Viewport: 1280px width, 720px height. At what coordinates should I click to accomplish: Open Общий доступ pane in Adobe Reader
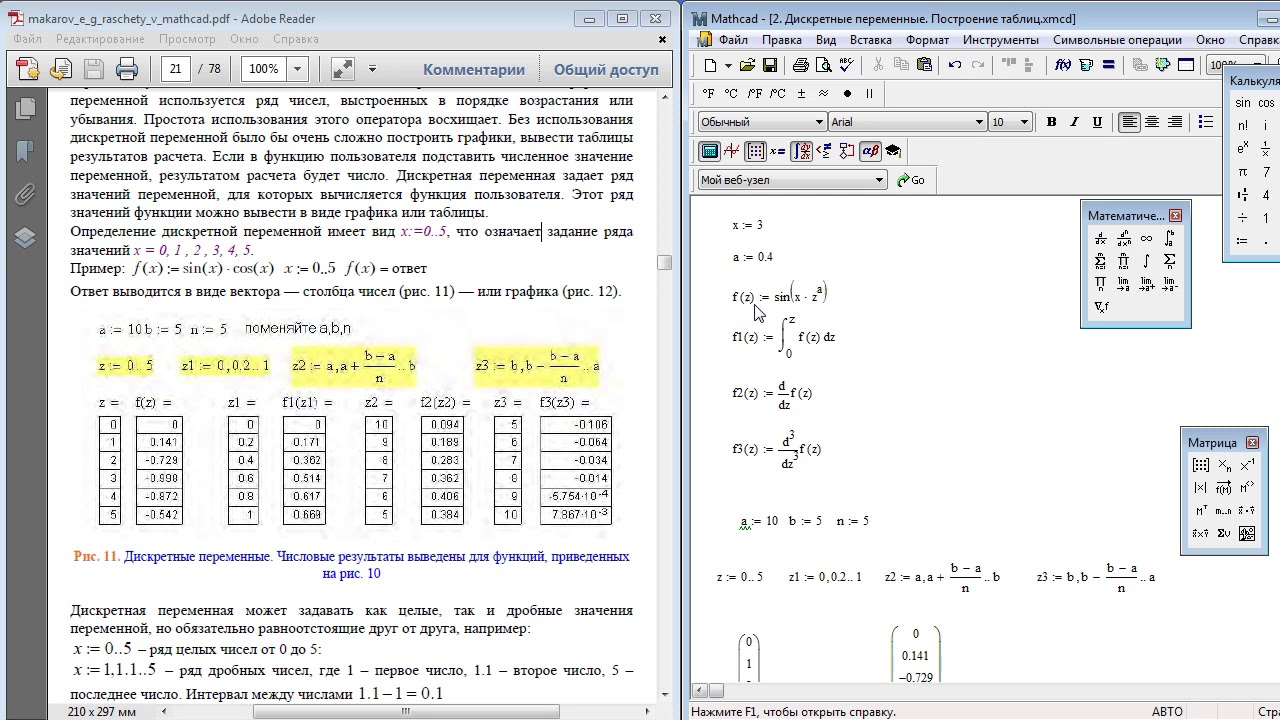606,70
